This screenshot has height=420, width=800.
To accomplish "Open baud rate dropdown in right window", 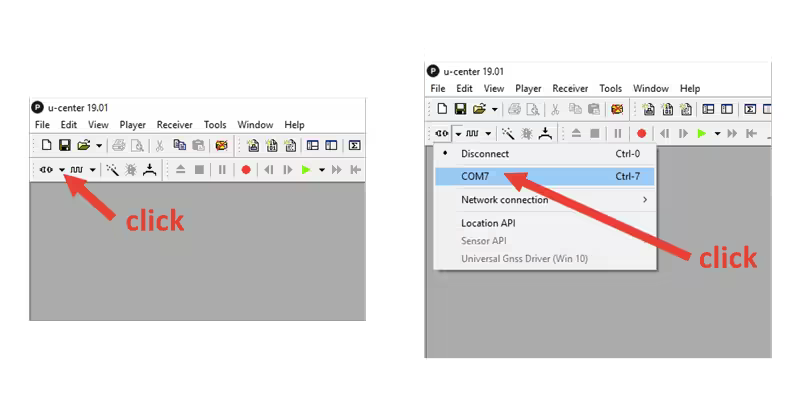I will [488, 134].
